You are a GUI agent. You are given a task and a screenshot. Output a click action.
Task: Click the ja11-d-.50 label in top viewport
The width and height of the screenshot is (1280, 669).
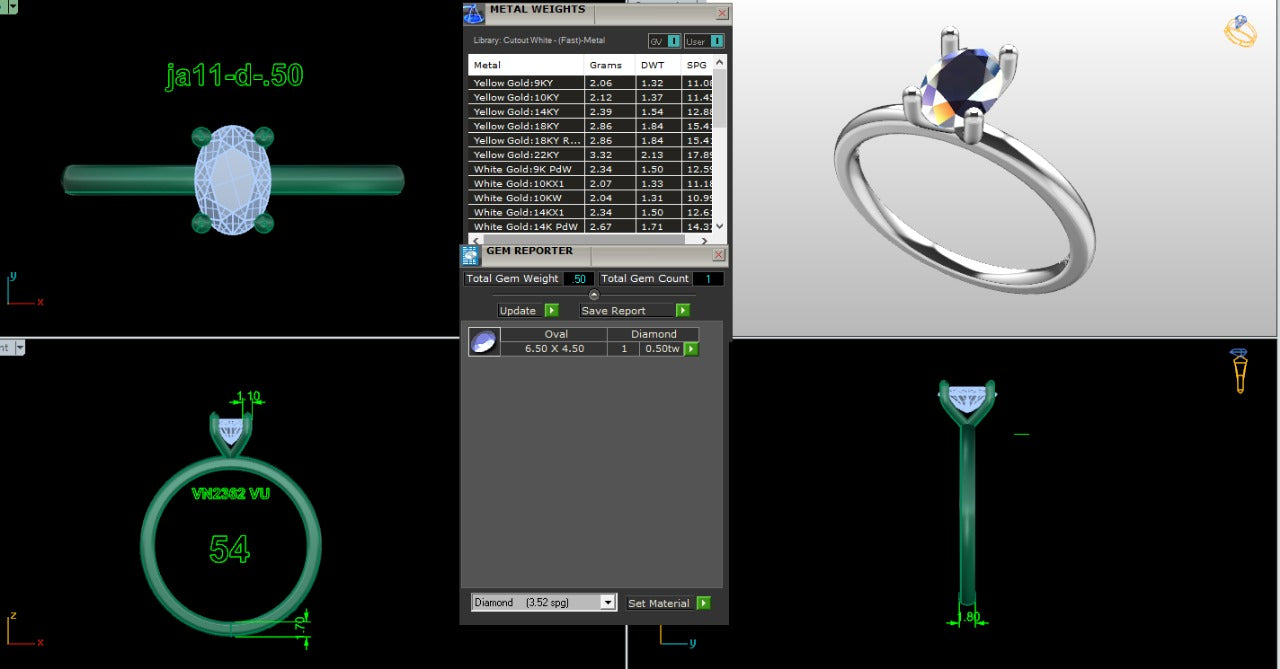coord(234,76)
